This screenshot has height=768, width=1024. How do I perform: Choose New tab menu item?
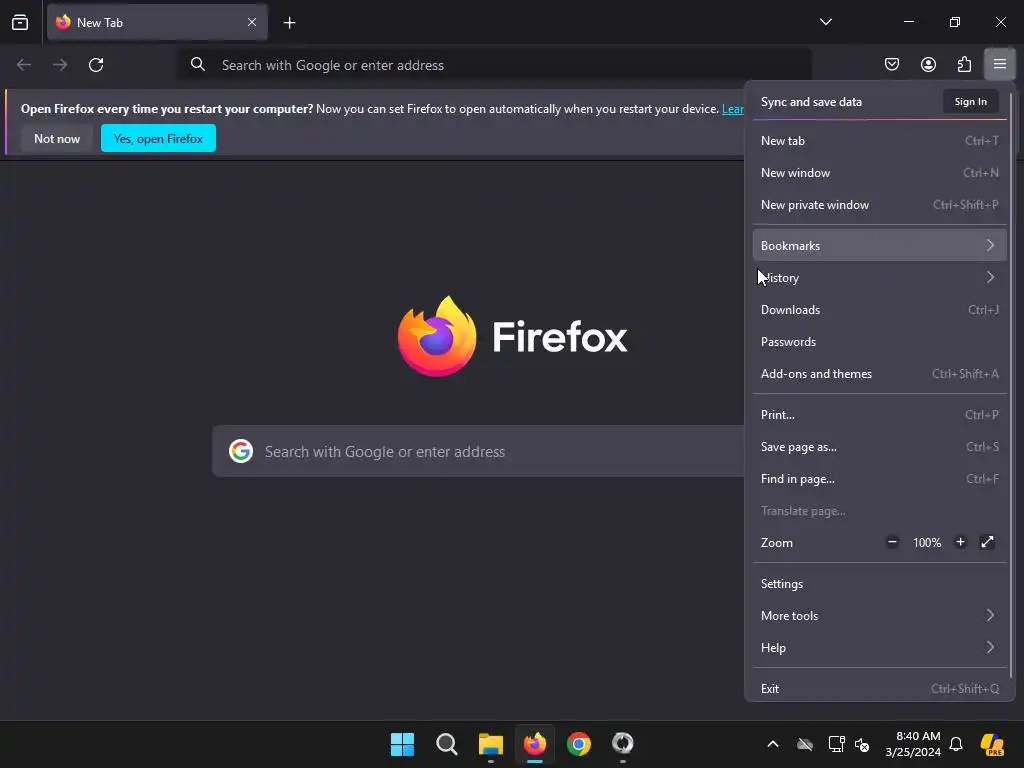879,140
